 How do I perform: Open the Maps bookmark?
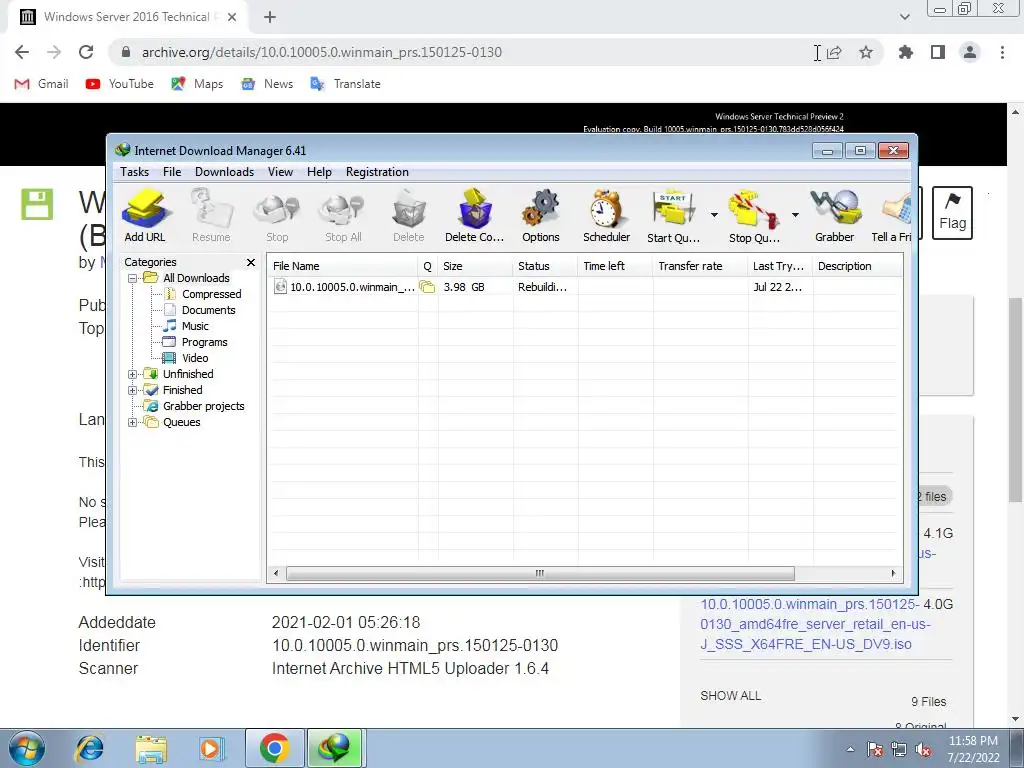coord(197,84)
